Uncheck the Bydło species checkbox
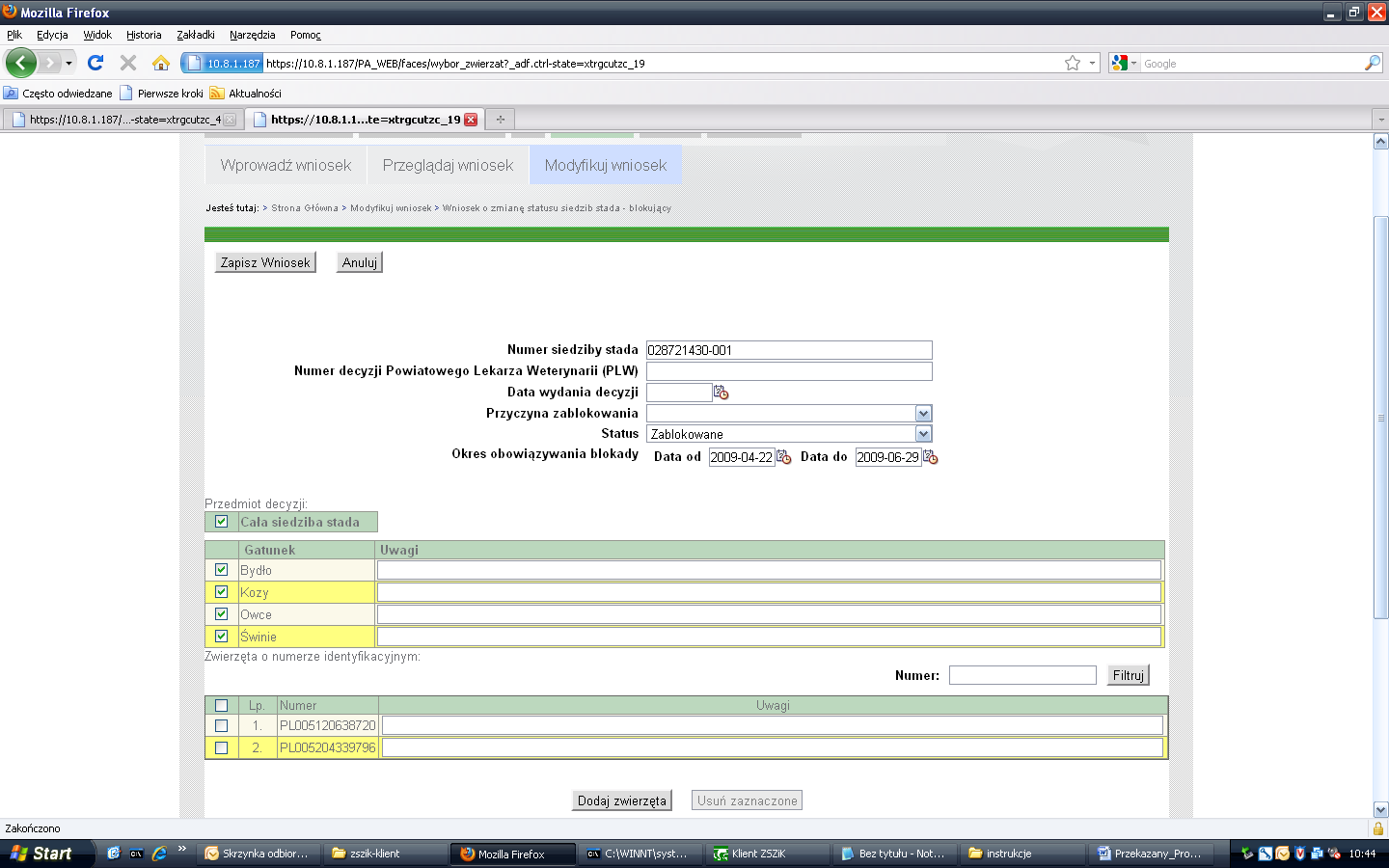Screen dimensions: 1389x868 pyautogui.click(x=221, y=570)
